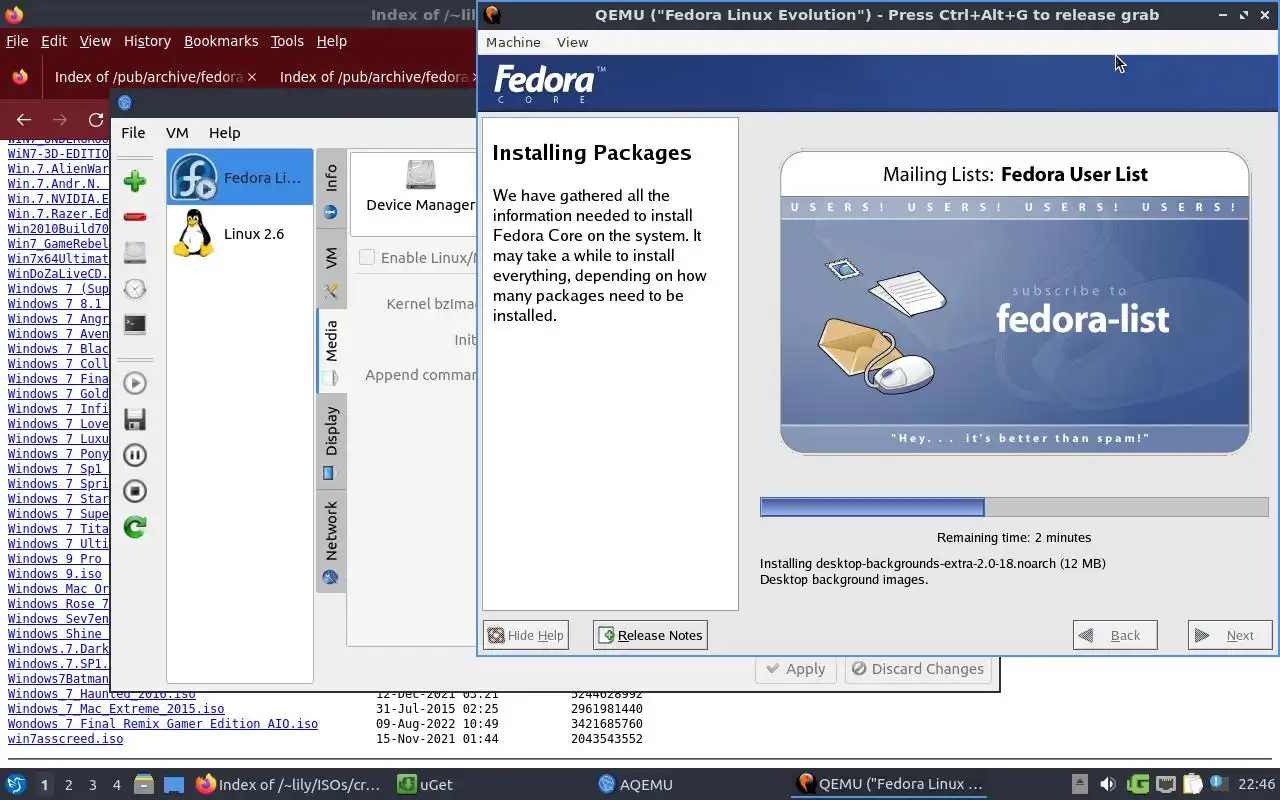
Task: Click the Next button in Fedora installer
Action: coord(1230,635)
